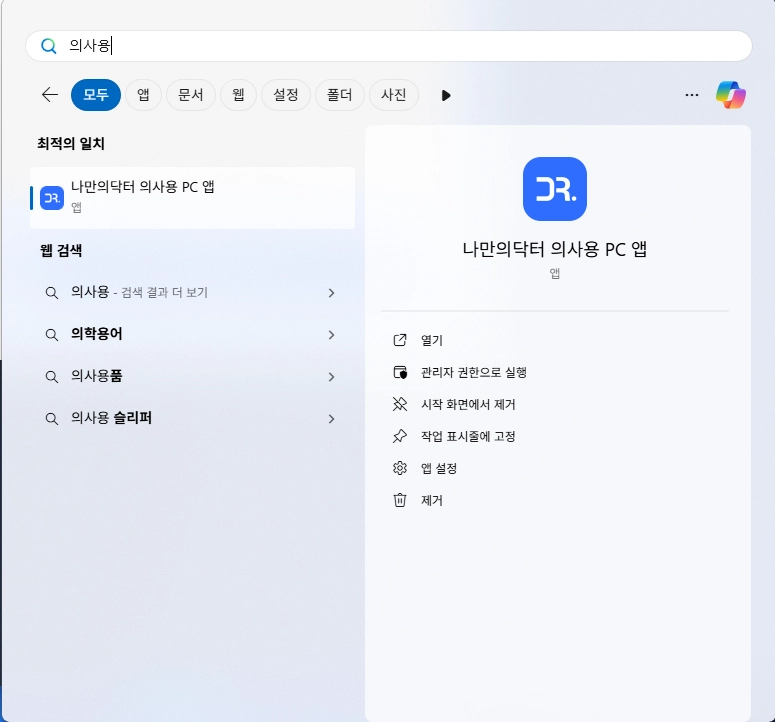The image size is (775, 722).
Task: Click the pin icon beside 작업 표시줄에 고정
Action: (x=400, y=436)
